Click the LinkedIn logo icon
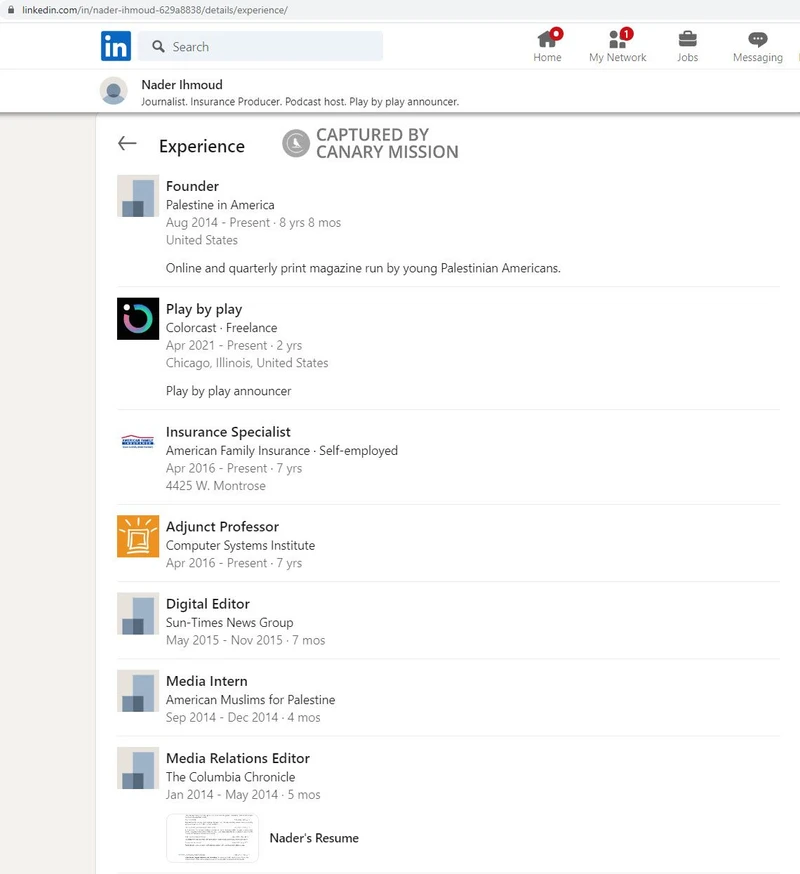 pos(116,46)
